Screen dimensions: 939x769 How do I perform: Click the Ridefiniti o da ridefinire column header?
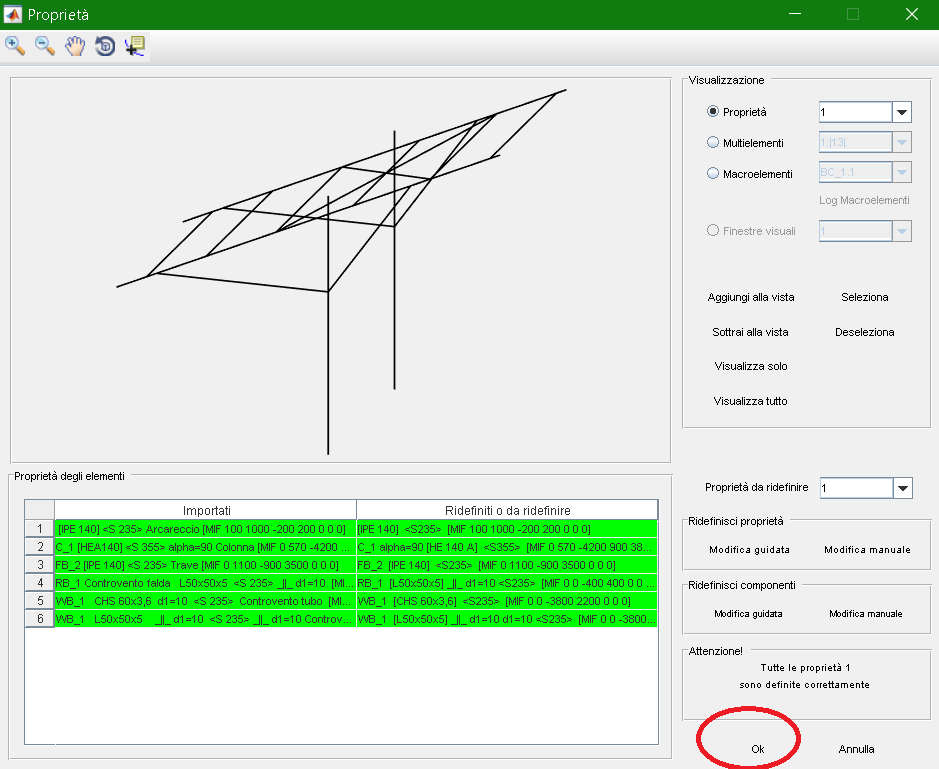tap(507, 510)
